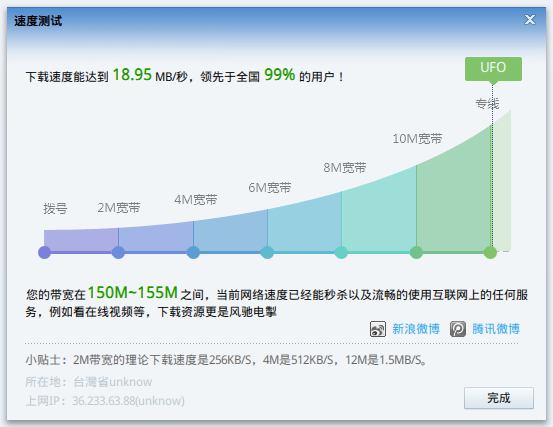553x427 pixels.
Task: Click the Sina Weibo share icon
Action: pyautogui.click(x=378, y=329)
